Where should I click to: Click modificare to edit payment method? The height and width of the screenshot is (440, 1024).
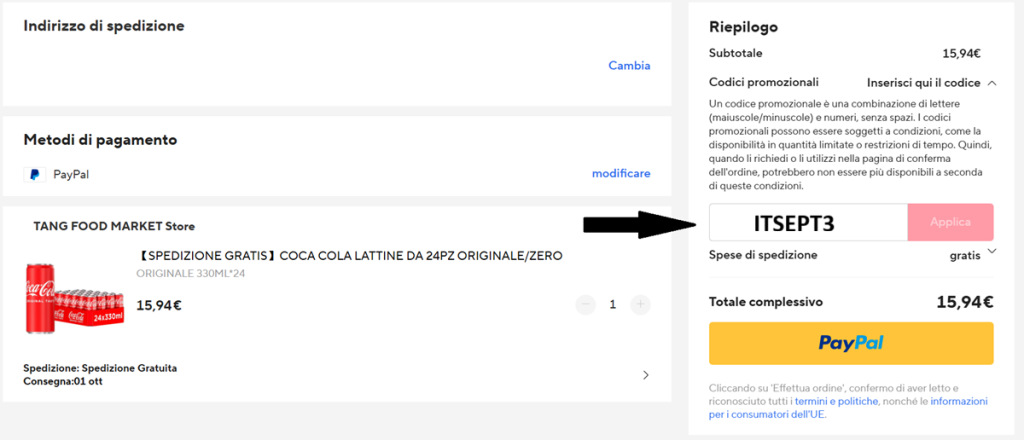(621, 173)
